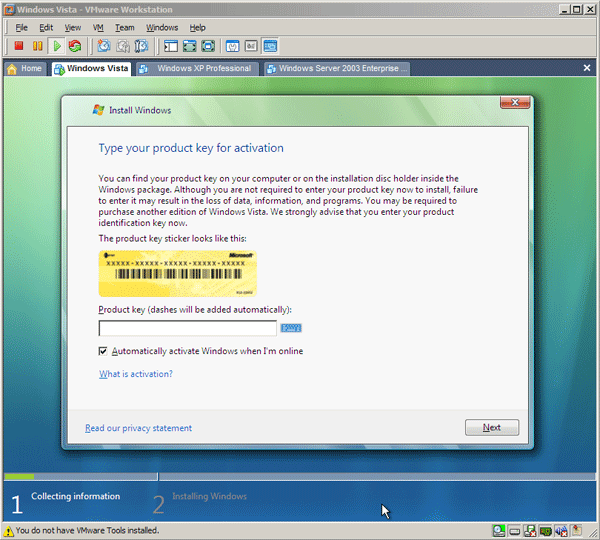
Task: Suspend the VM with the pause icon
Action: (x=38, y=46)
